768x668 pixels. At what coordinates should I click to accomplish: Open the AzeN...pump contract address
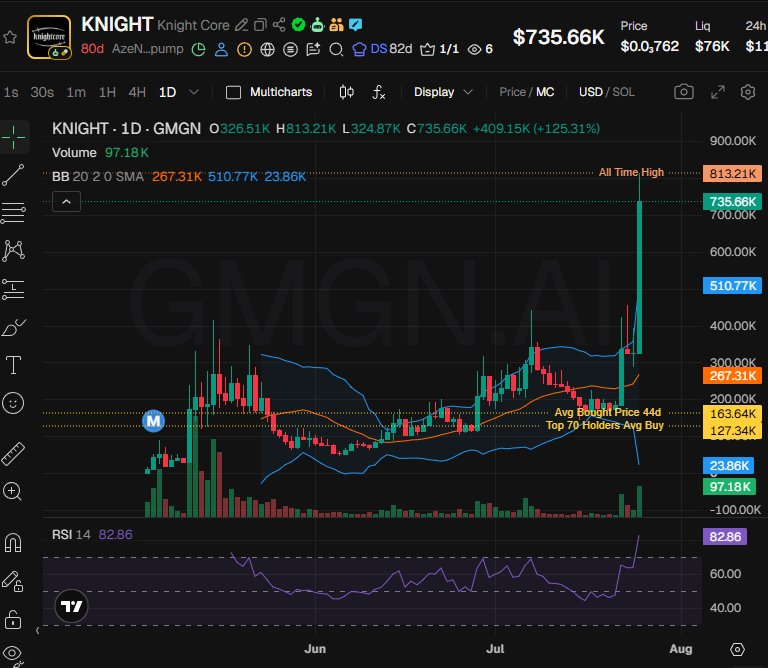pos(147,49)
